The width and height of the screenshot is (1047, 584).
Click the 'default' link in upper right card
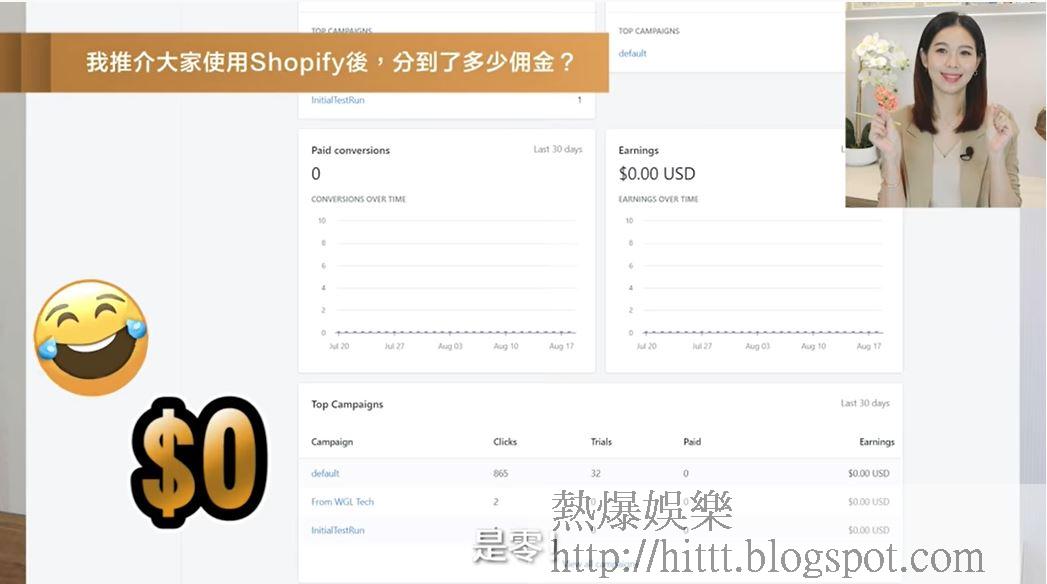point(632,53)
